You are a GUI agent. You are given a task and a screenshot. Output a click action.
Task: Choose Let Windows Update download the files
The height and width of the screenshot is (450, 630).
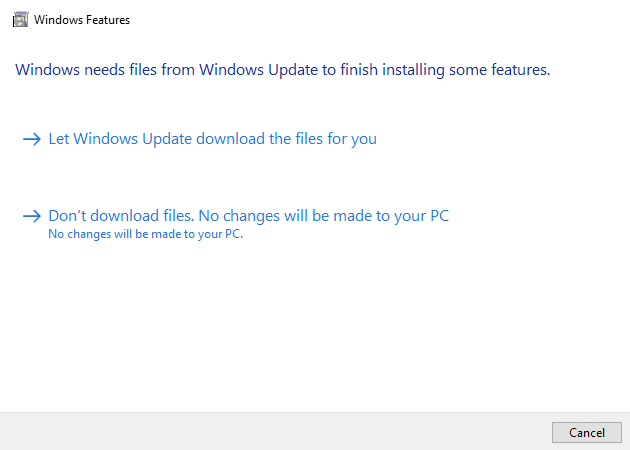coord(212,139)
